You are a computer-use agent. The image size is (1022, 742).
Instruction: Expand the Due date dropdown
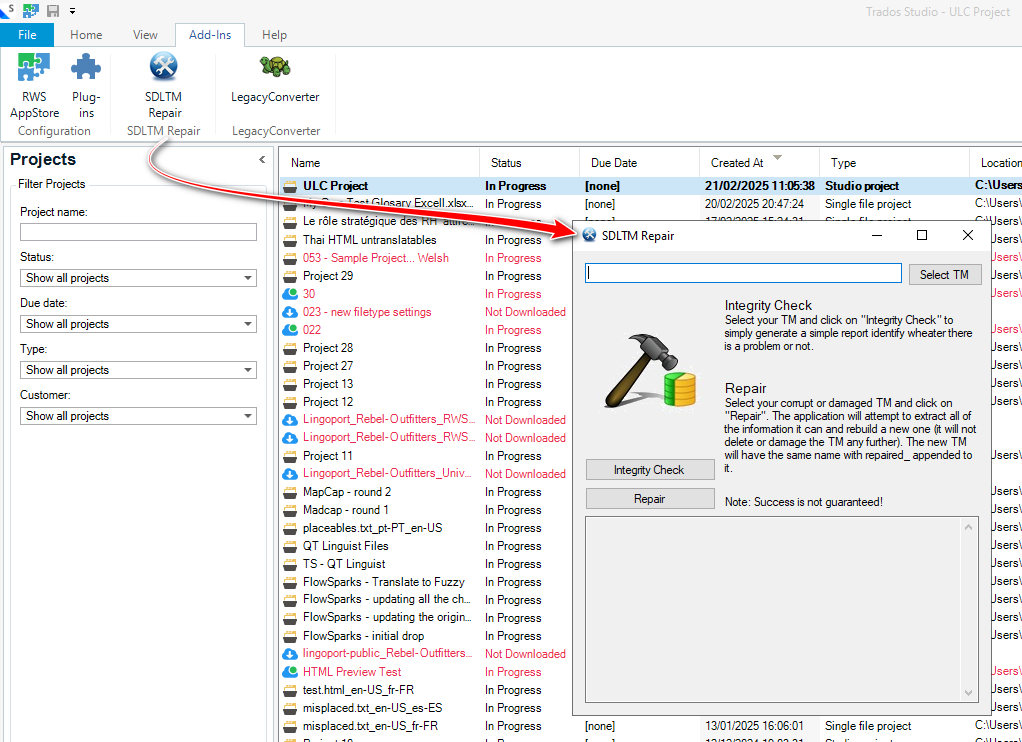point(138,324)
